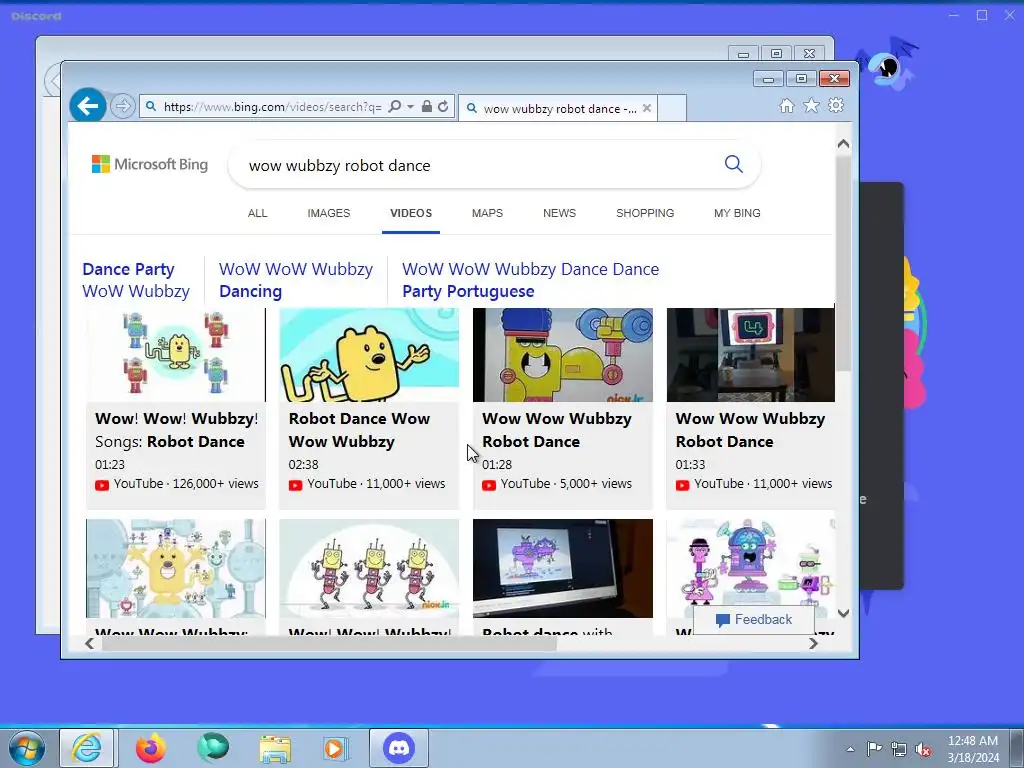Click the Action Center flag tray icon
Screen dimensions: 1024x768
click(874, 749)
